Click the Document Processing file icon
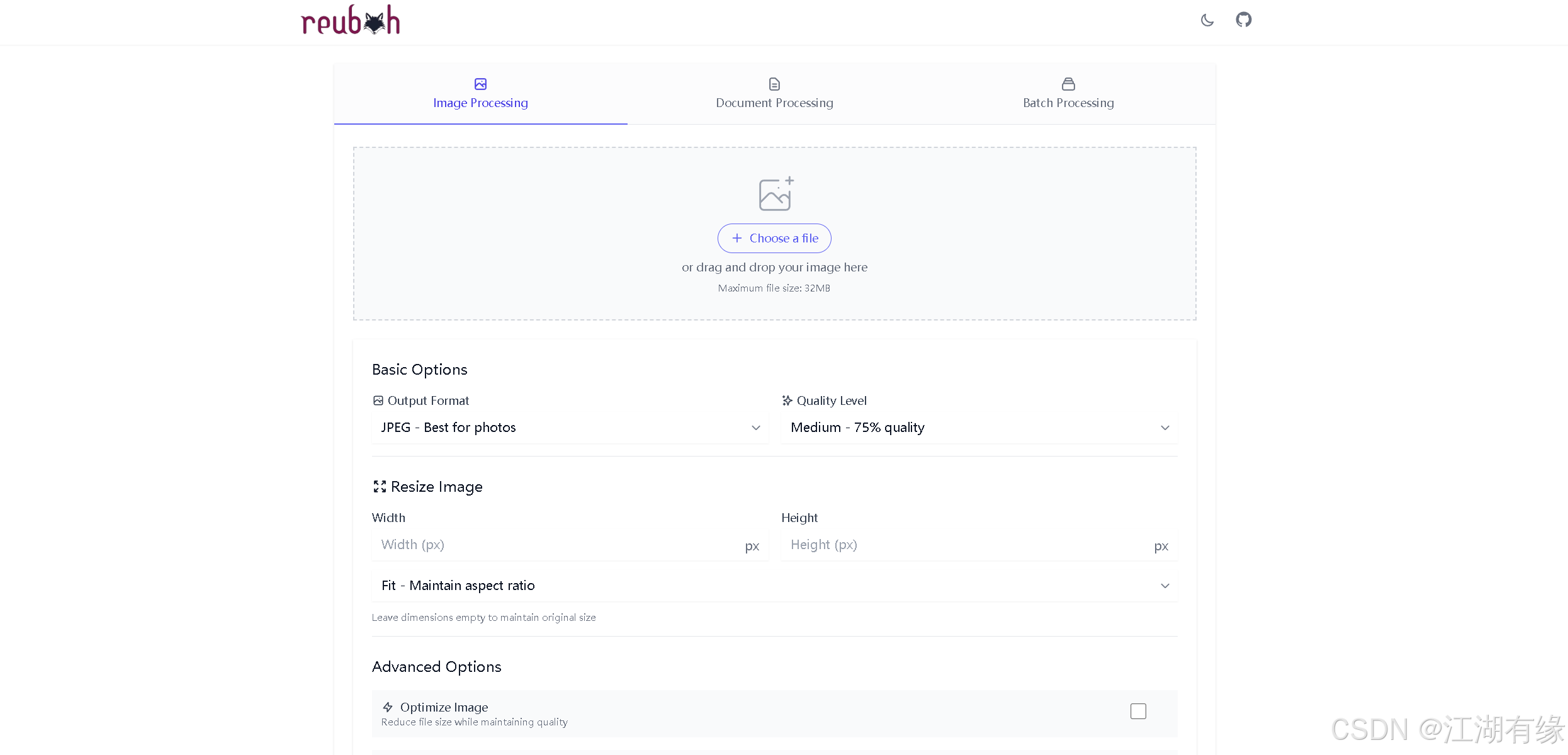 coord(774,84)
